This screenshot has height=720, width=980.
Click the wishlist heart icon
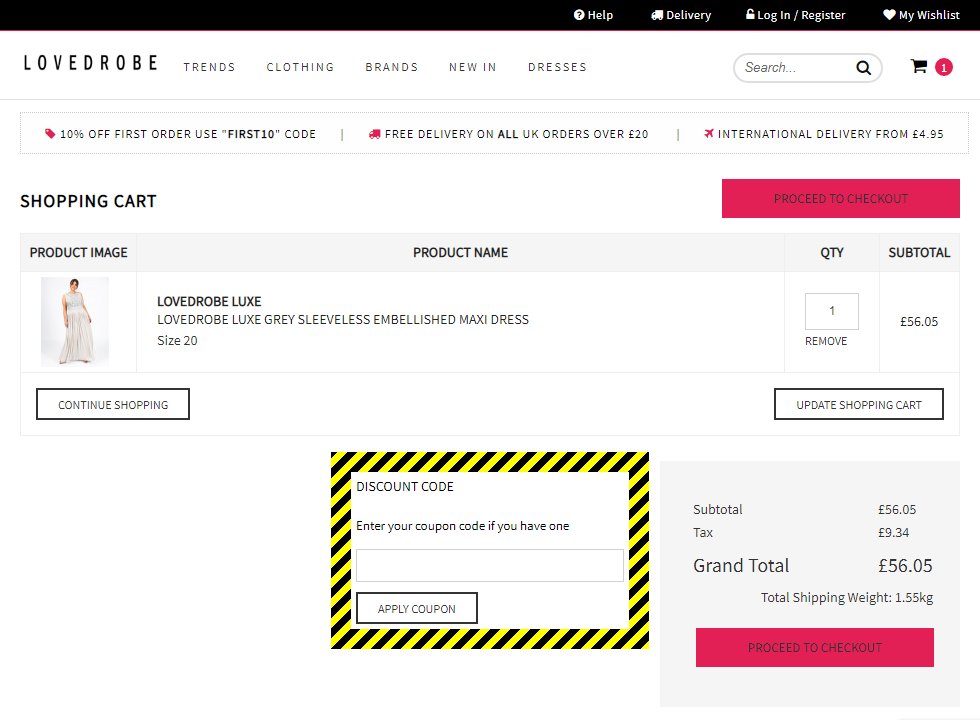889,14
